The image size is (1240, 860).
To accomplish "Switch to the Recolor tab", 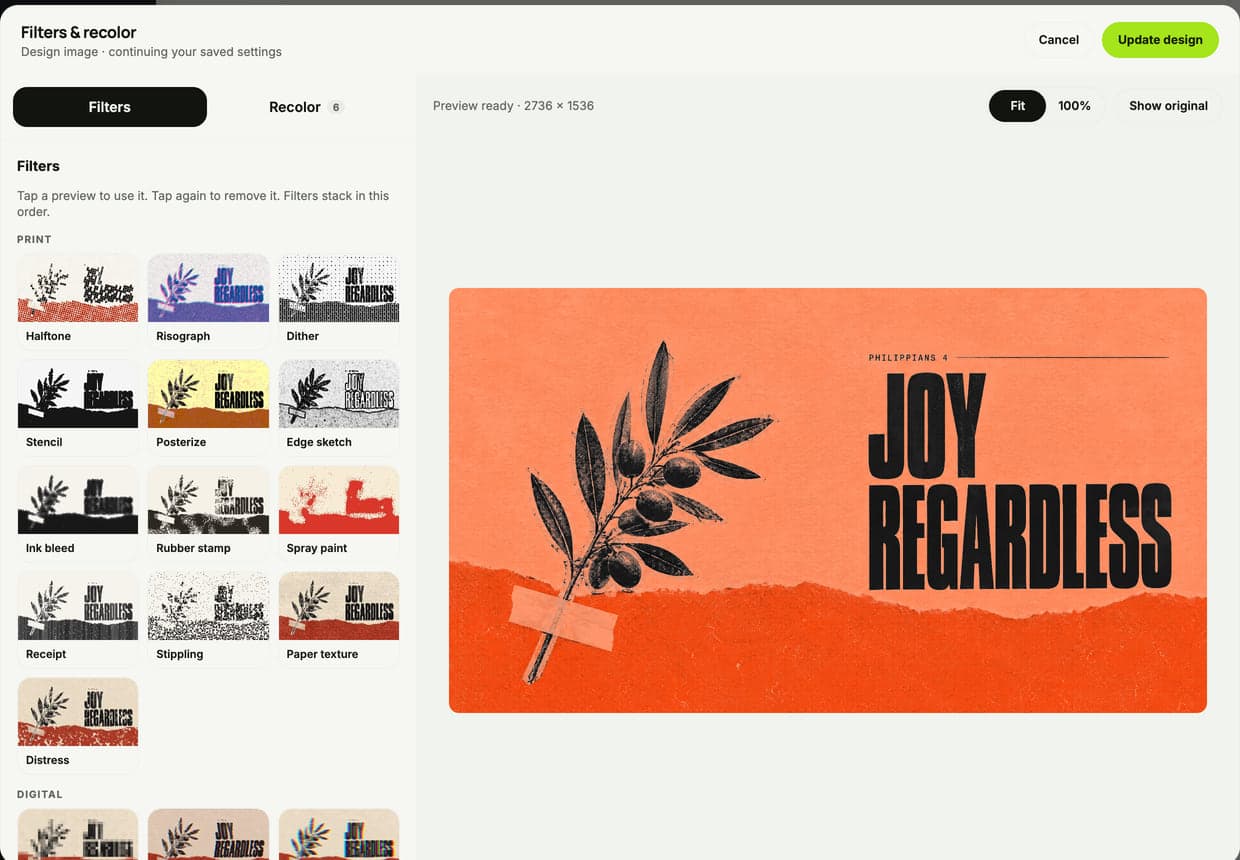I will click(305, 107).
